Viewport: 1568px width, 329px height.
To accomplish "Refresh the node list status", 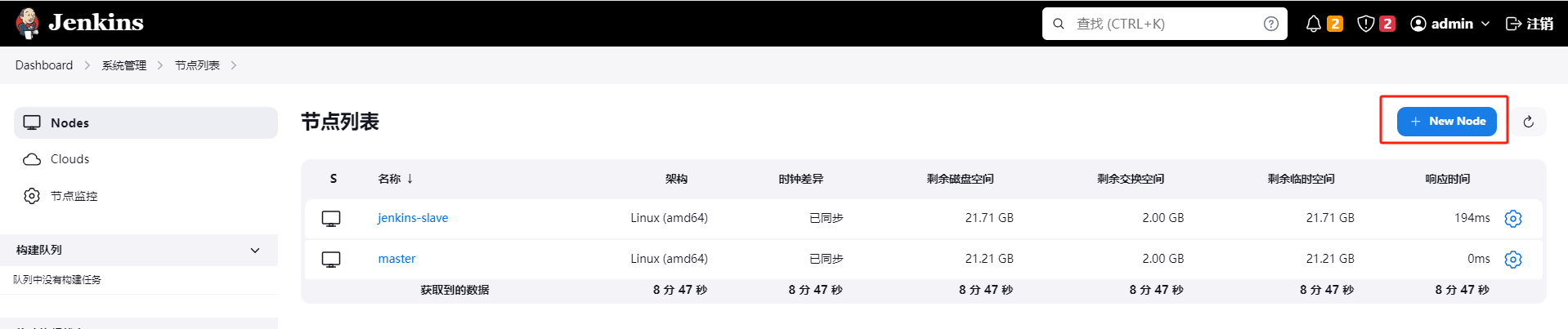I will pyautogui.click(x=1528, y=122).
